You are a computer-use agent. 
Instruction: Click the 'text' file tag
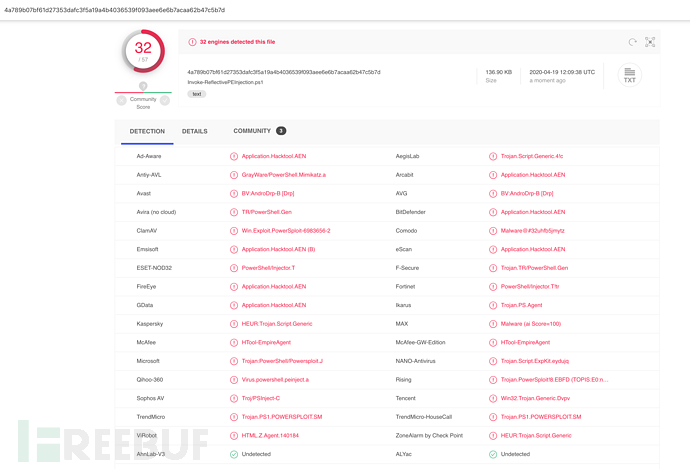pos(197,94)
